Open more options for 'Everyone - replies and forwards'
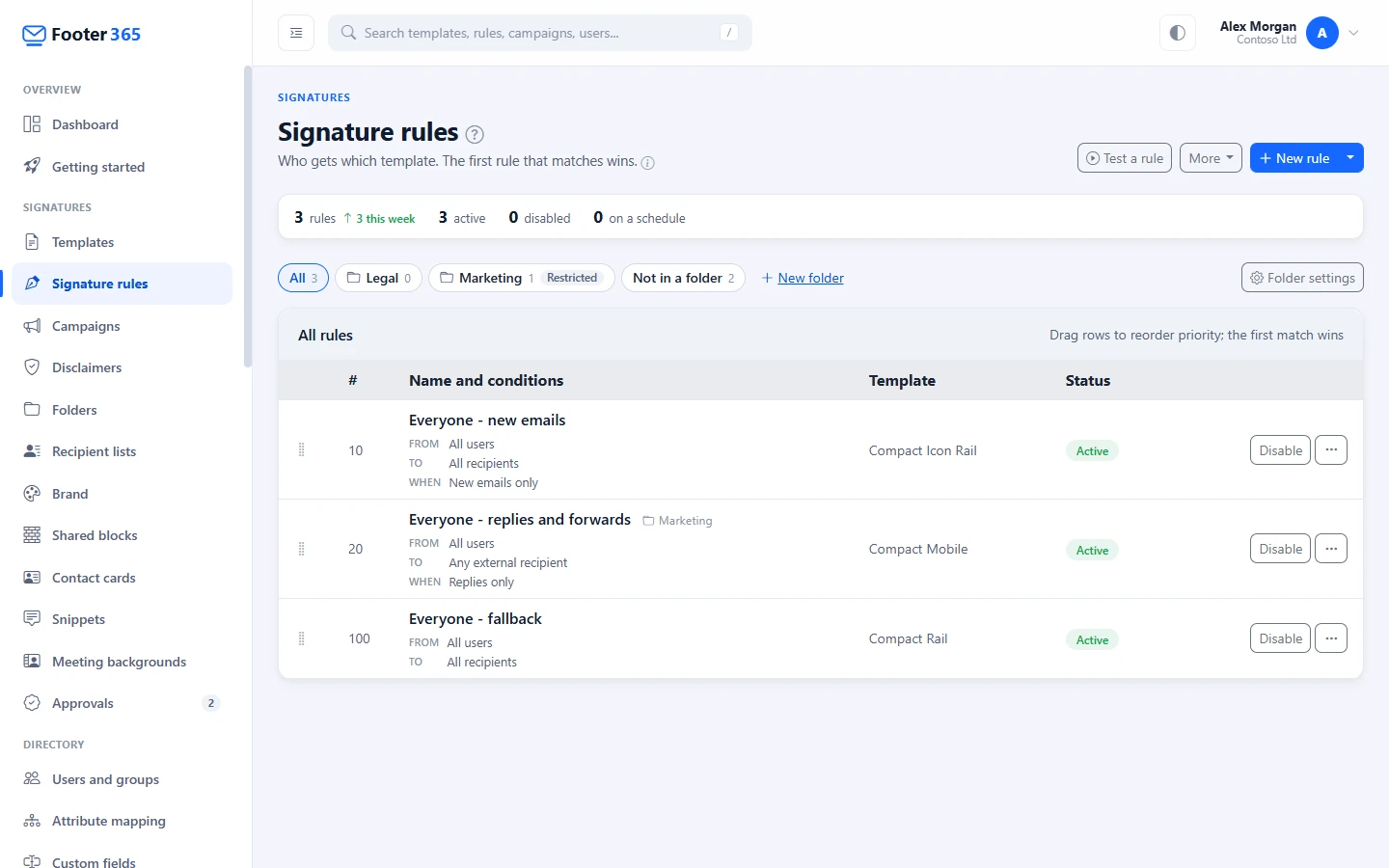1389x868 pixels. [1331, 549]
